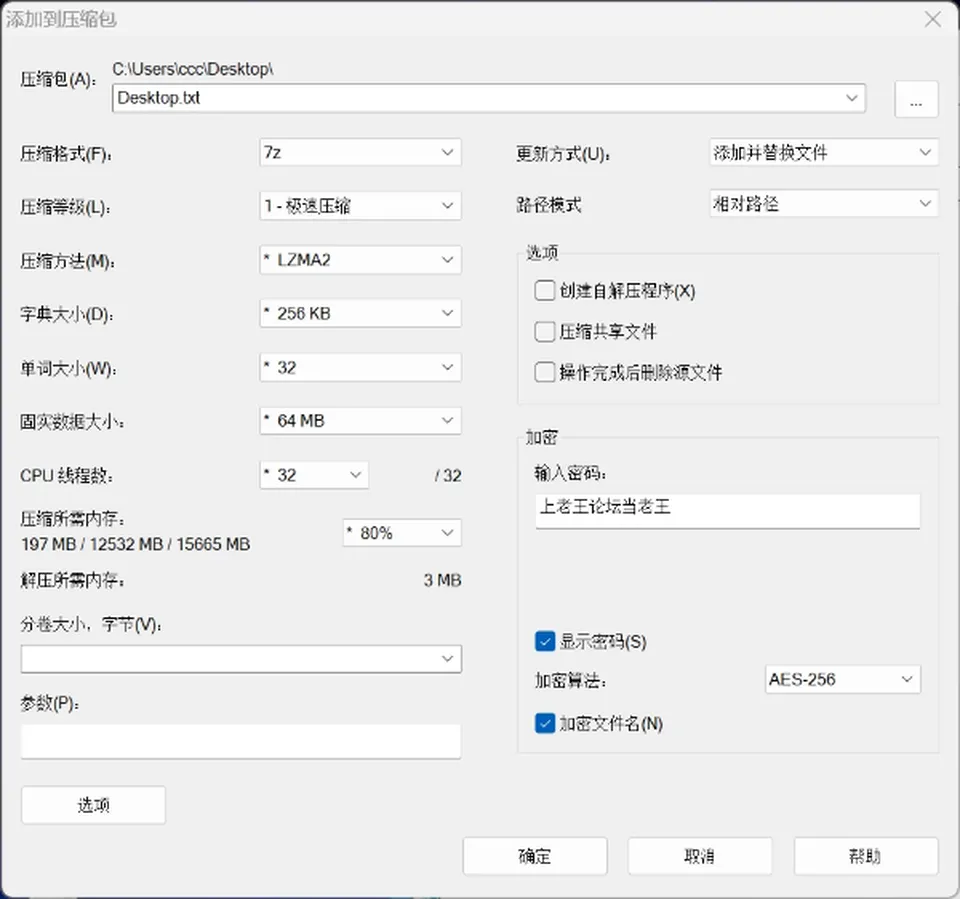Open the CPU 线程数 32 dropdown
Screen dimensions: 960x899
[x=314, y=475]
